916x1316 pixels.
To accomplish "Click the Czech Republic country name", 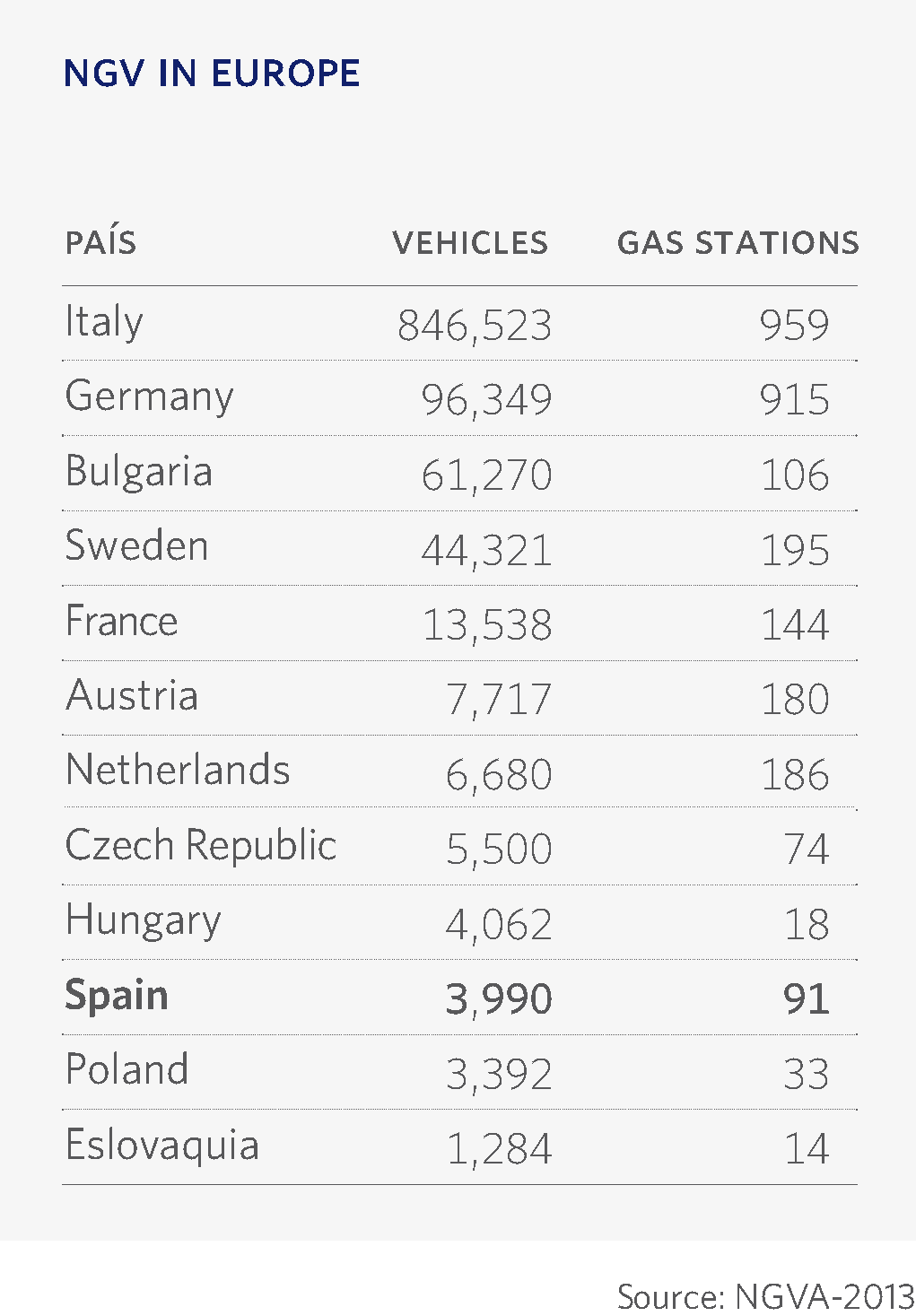I will [x=201, y=846].
